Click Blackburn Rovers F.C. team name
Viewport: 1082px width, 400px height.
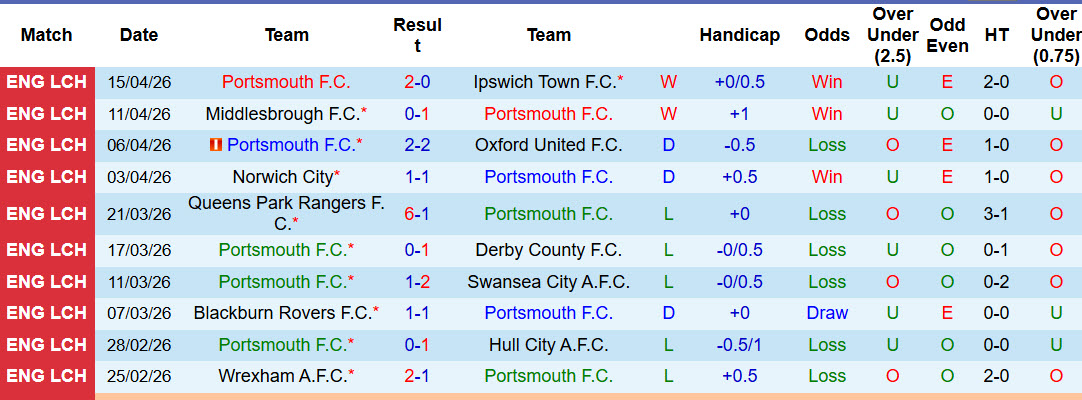[x=282, y=313]
